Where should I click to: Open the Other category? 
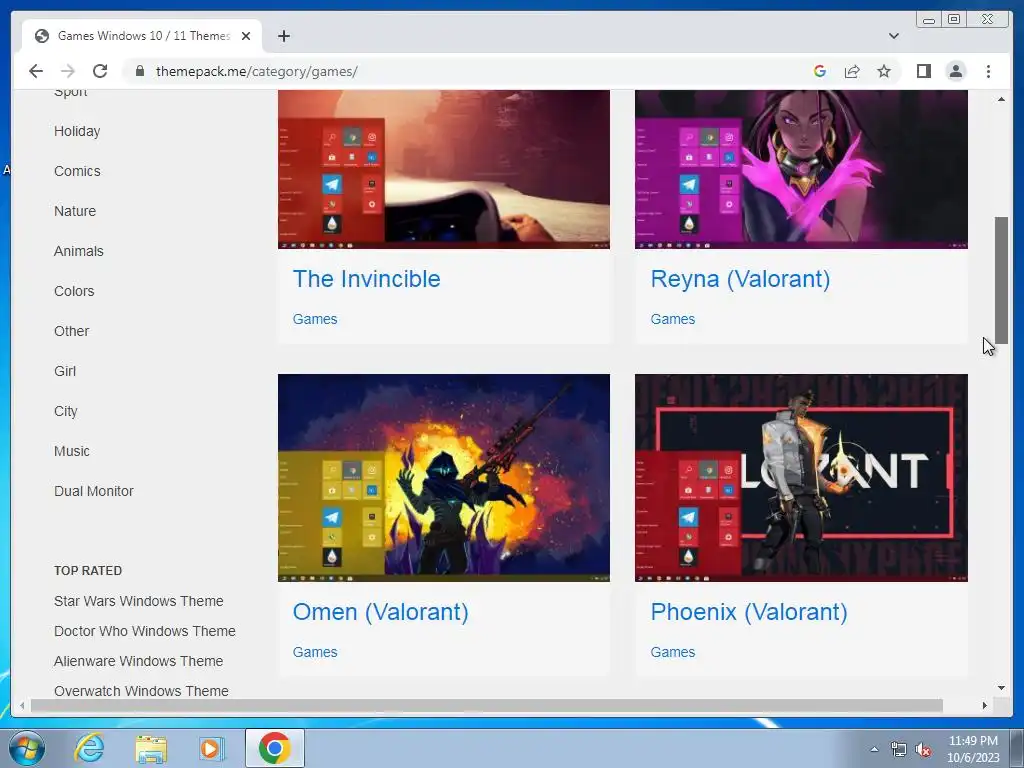71,331
